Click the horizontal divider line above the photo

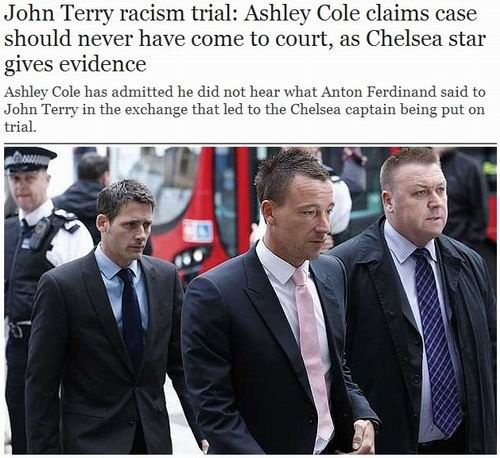[250, 144]
